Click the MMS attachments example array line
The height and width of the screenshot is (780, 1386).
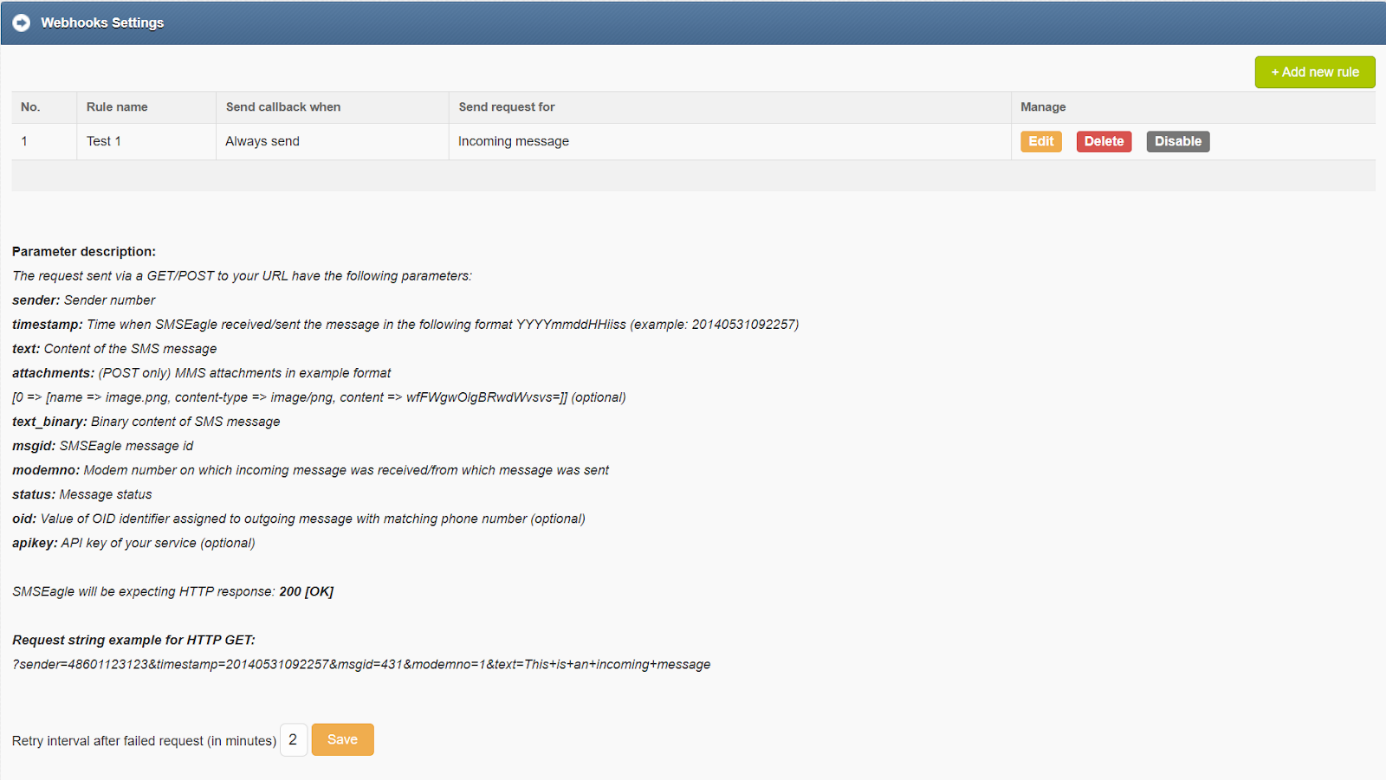[319, 397]
